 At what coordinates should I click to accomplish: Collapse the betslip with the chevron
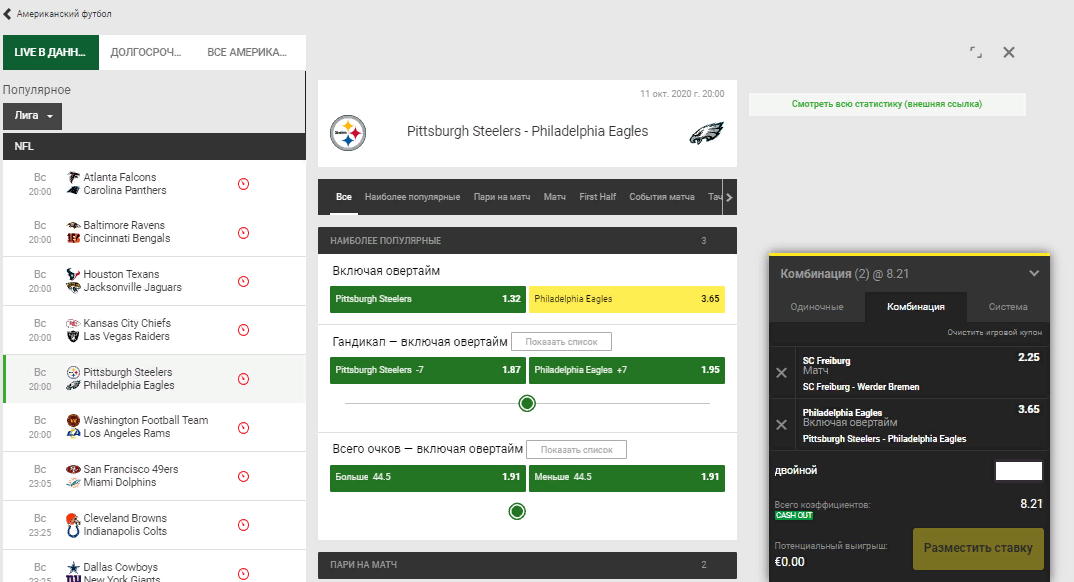[1034, 273]
